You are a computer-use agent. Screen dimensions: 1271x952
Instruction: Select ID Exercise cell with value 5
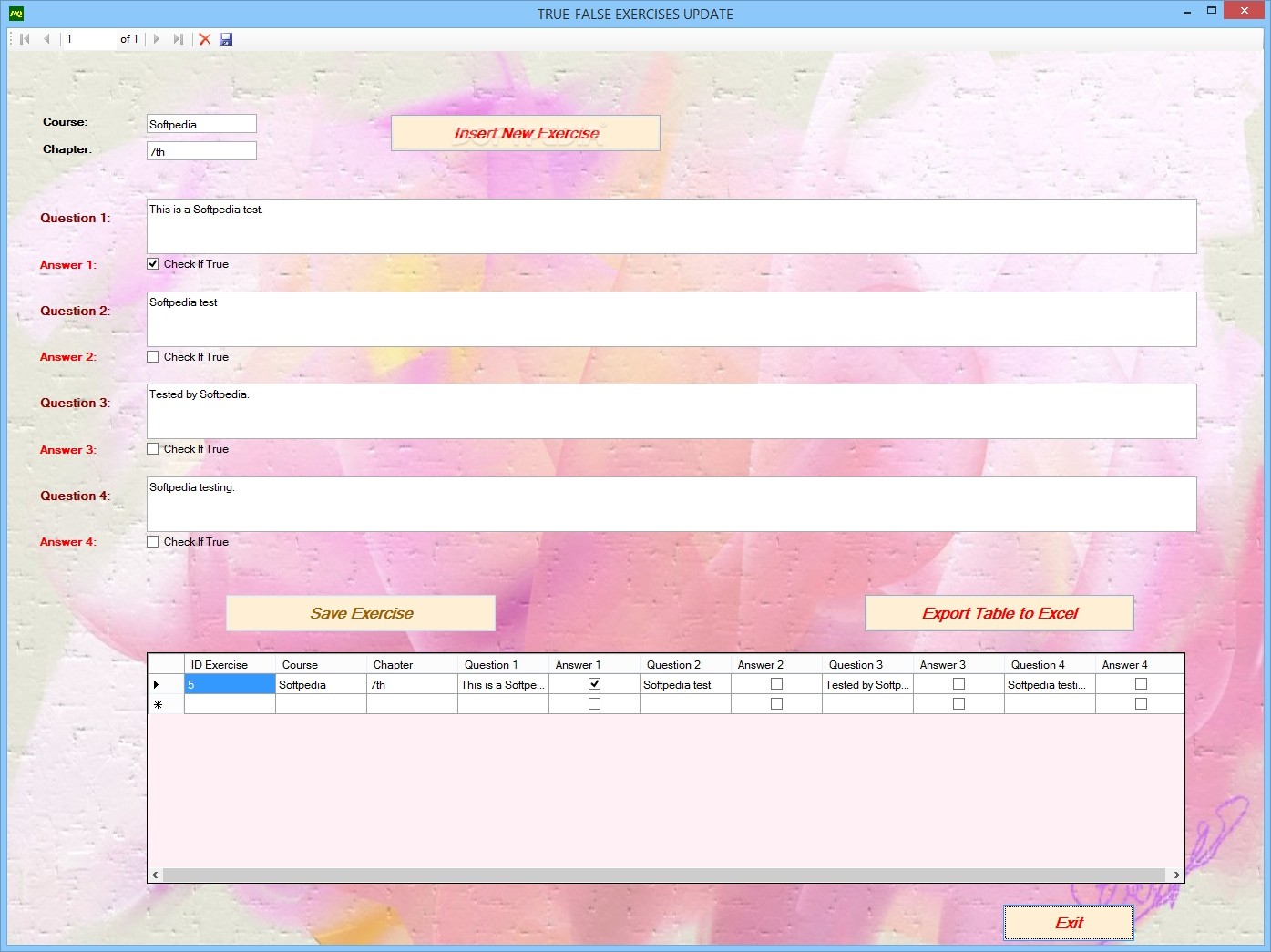230,684
